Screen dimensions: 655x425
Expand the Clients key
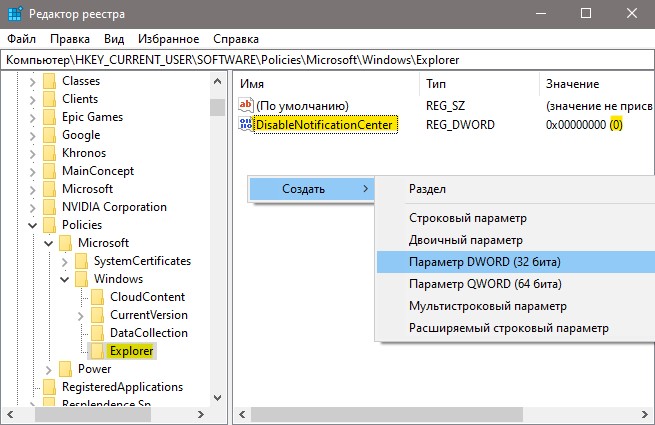coord(33,100)
